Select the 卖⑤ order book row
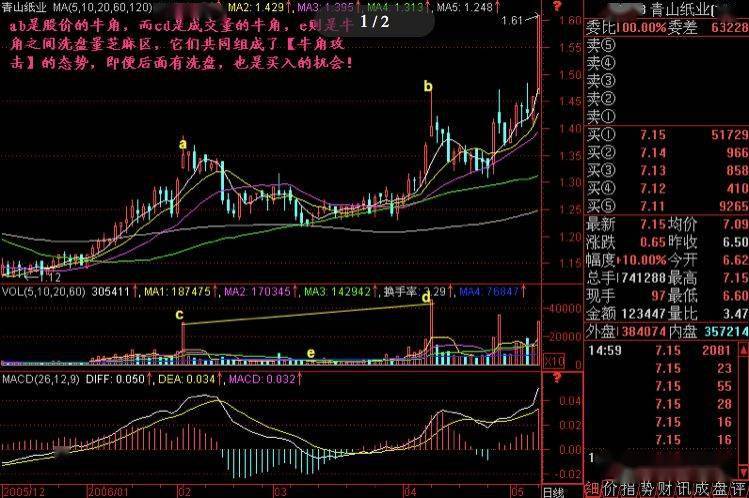 667,45
